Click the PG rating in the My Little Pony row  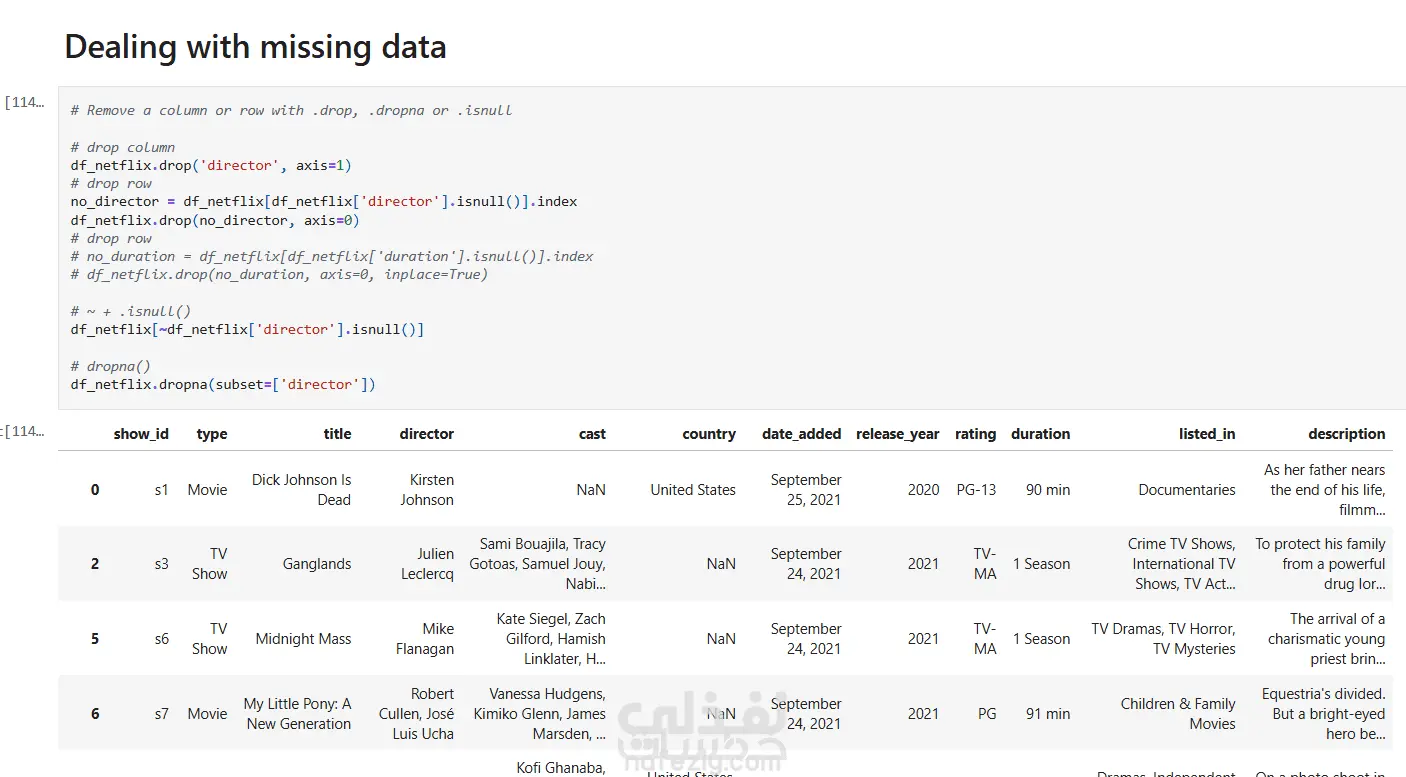coord(987,714)
